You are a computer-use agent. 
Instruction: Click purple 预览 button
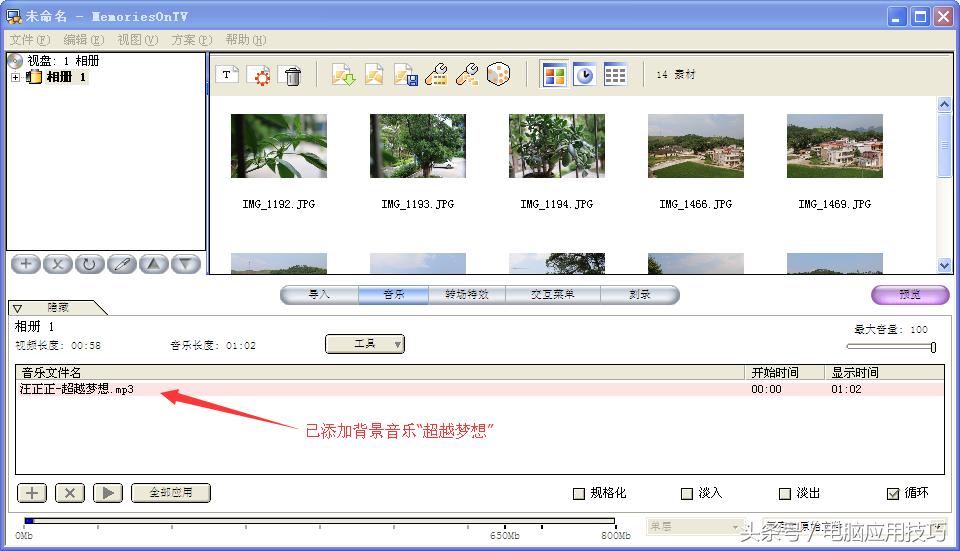click(910, 294)
